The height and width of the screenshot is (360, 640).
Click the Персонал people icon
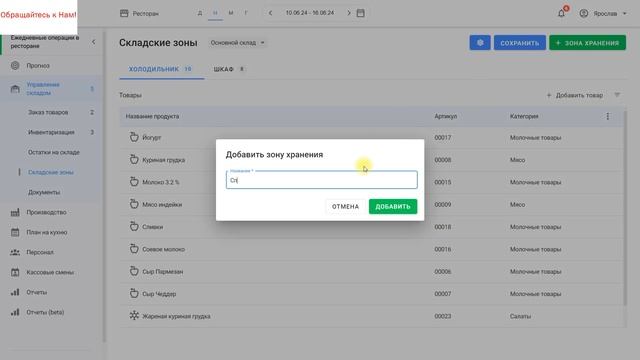pos(15,252)
